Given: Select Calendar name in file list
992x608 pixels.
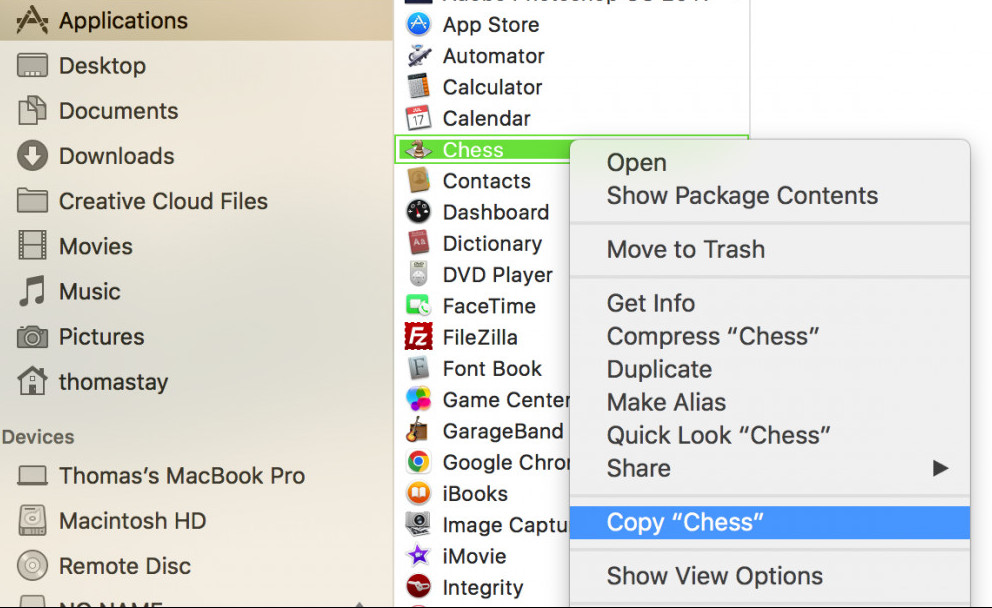Looking at the screenshot, I should tap(487, 118).
